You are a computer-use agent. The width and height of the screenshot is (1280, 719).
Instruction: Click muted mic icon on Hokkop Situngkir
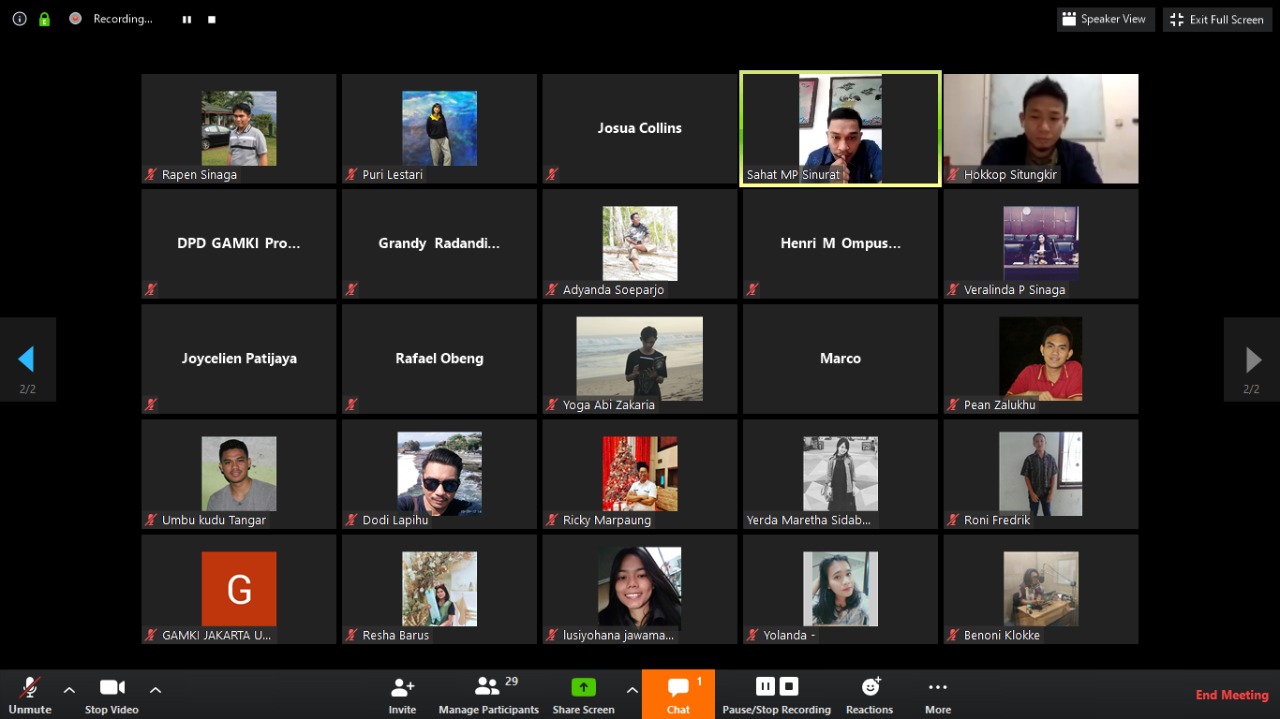(x=954, y=174)
